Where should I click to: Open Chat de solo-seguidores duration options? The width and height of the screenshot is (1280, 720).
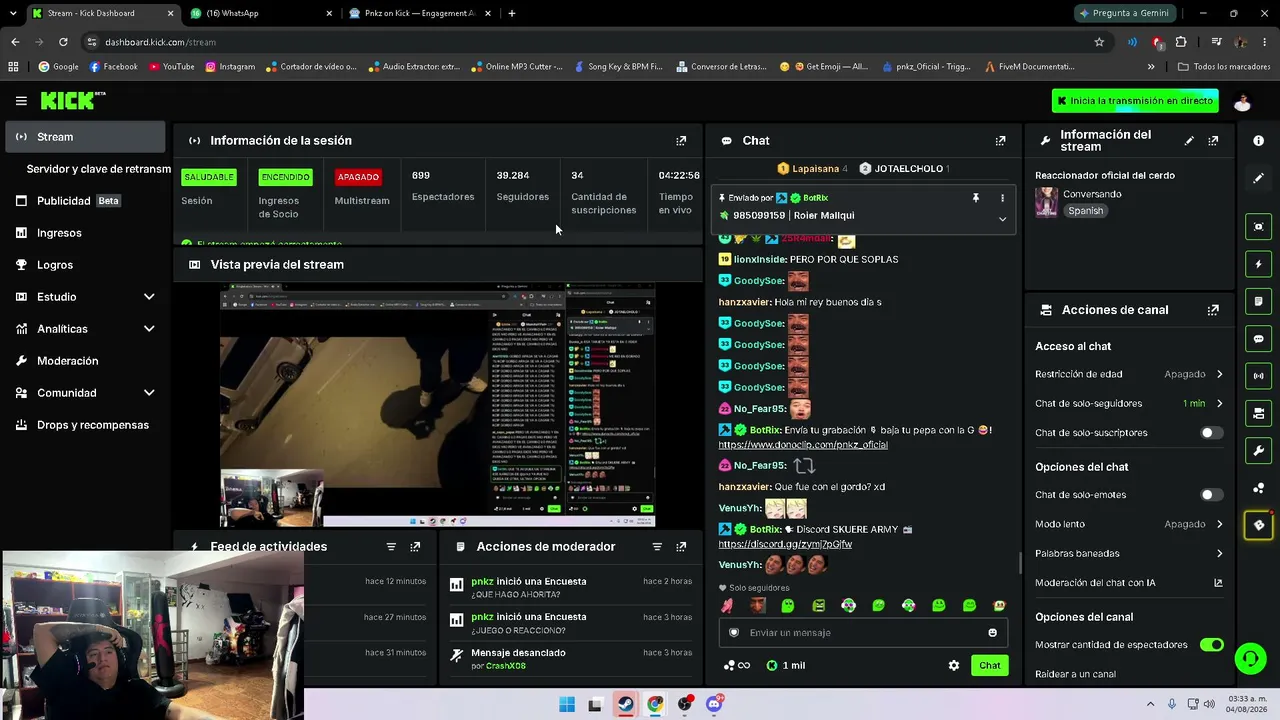click(1129, 403)
